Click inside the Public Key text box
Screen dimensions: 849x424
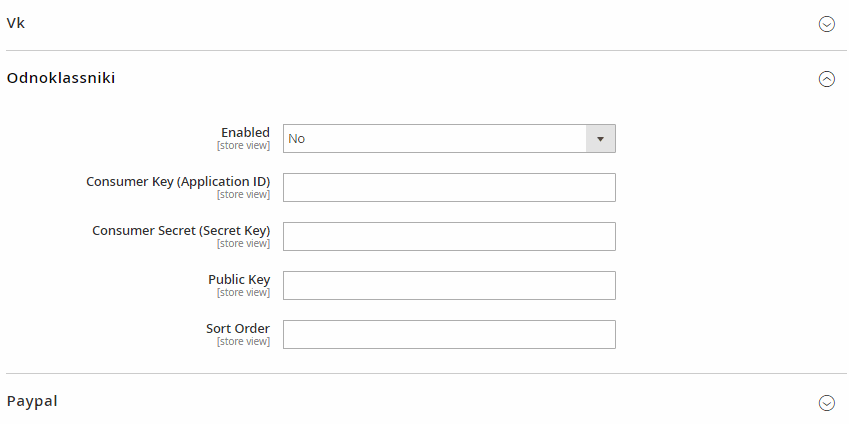pyautogui.click(x=449, y=285)
